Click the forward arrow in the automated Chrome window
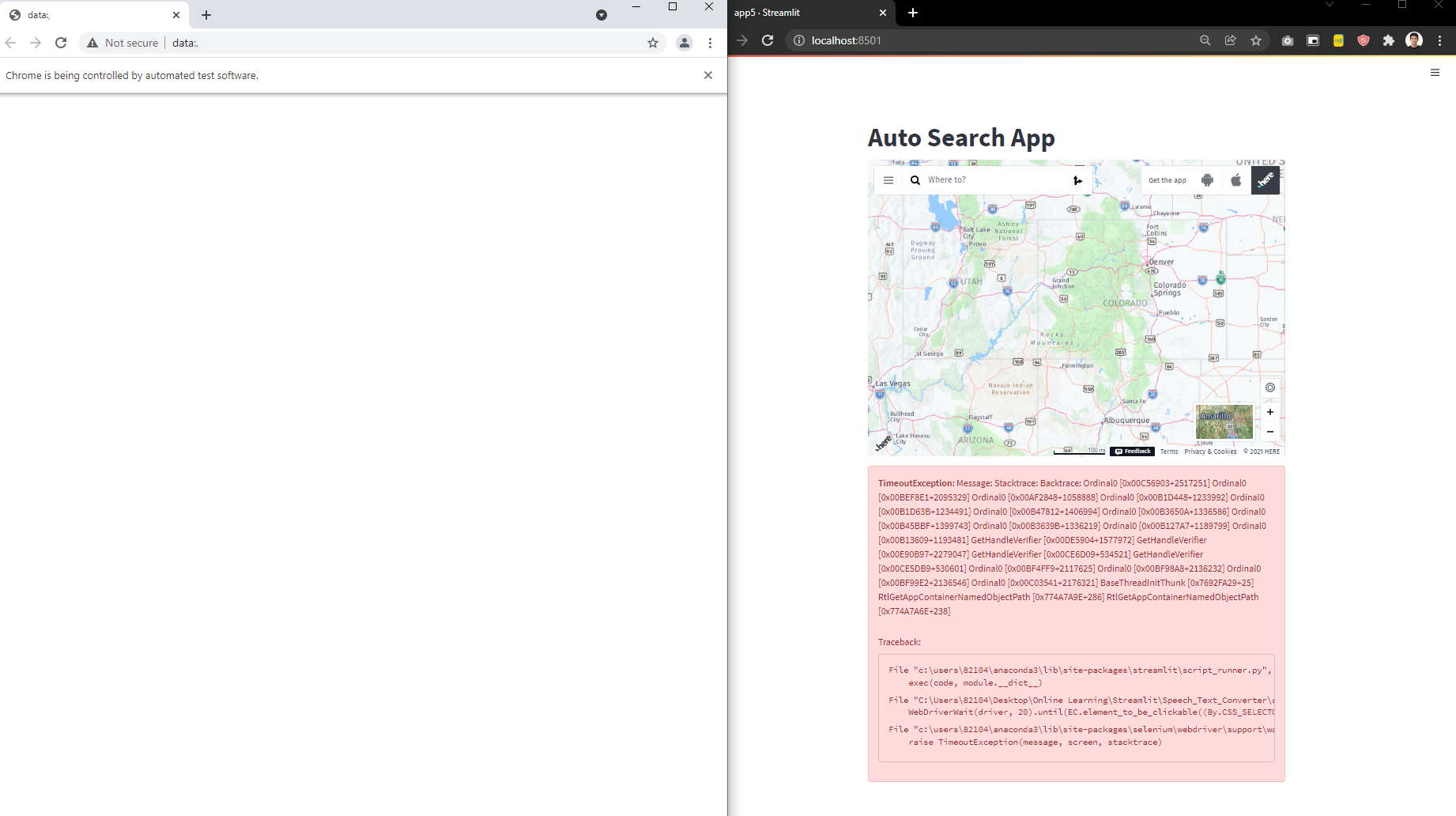Image resolution: width=1456 pixels, height=816 pixels. tap(36, 43)
